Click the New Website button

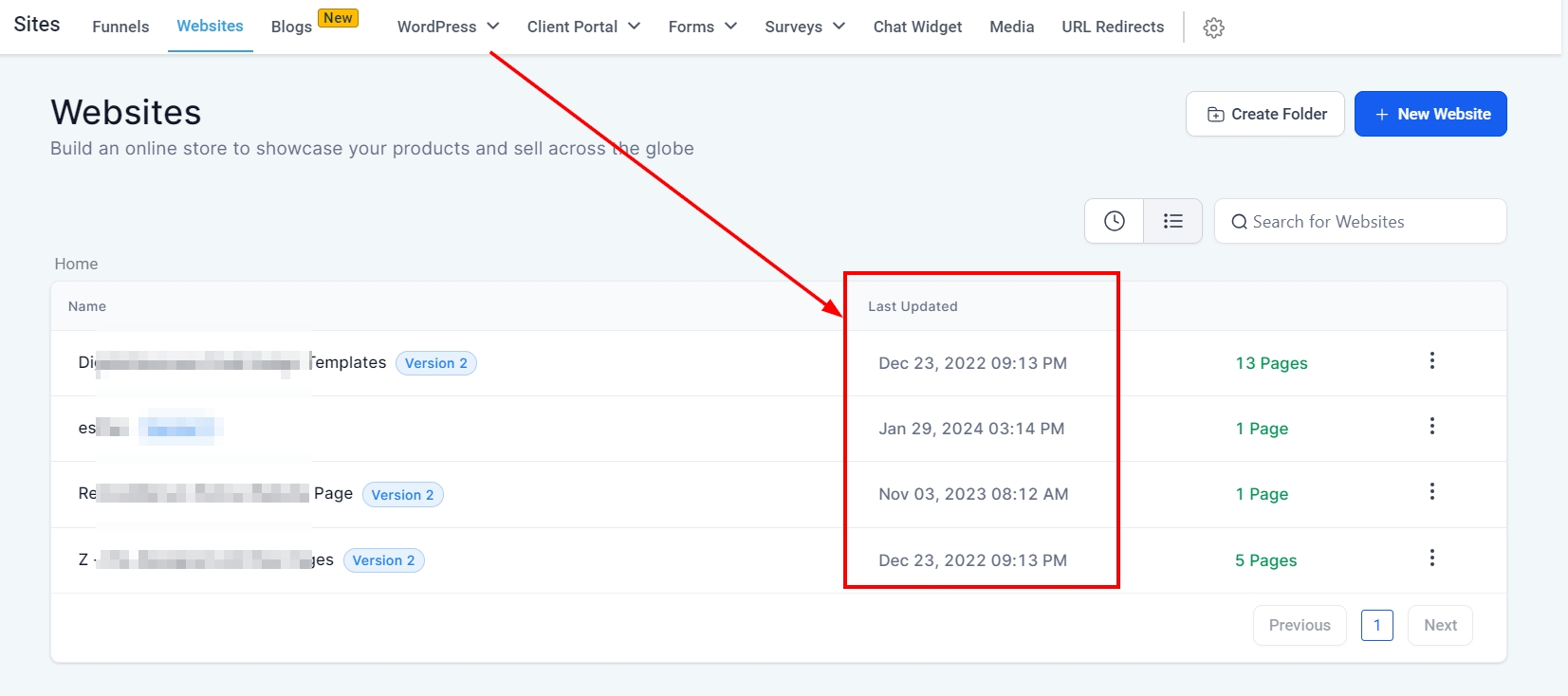[x=1430, y=114]
